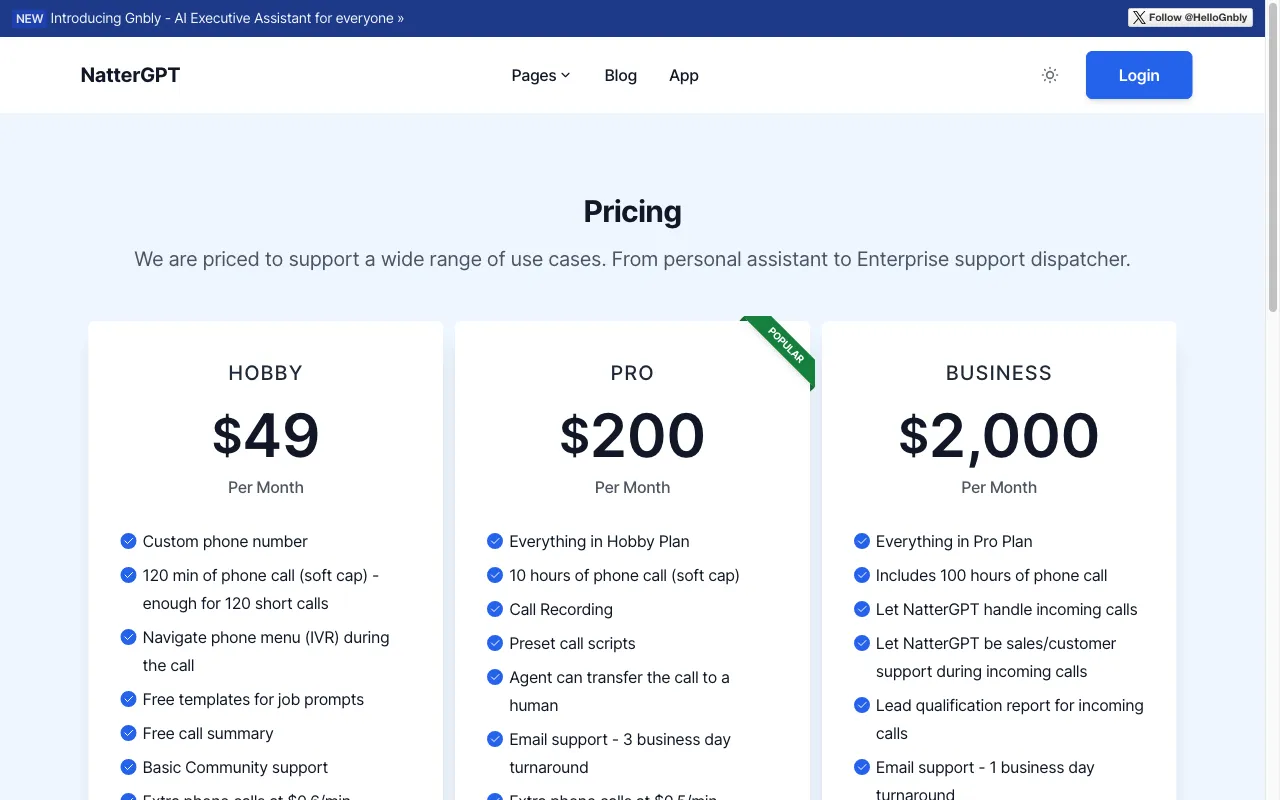Screen dimensions: 1280x800
Task: Click 'Custom phone number' feature text
Action: point(225,541)
